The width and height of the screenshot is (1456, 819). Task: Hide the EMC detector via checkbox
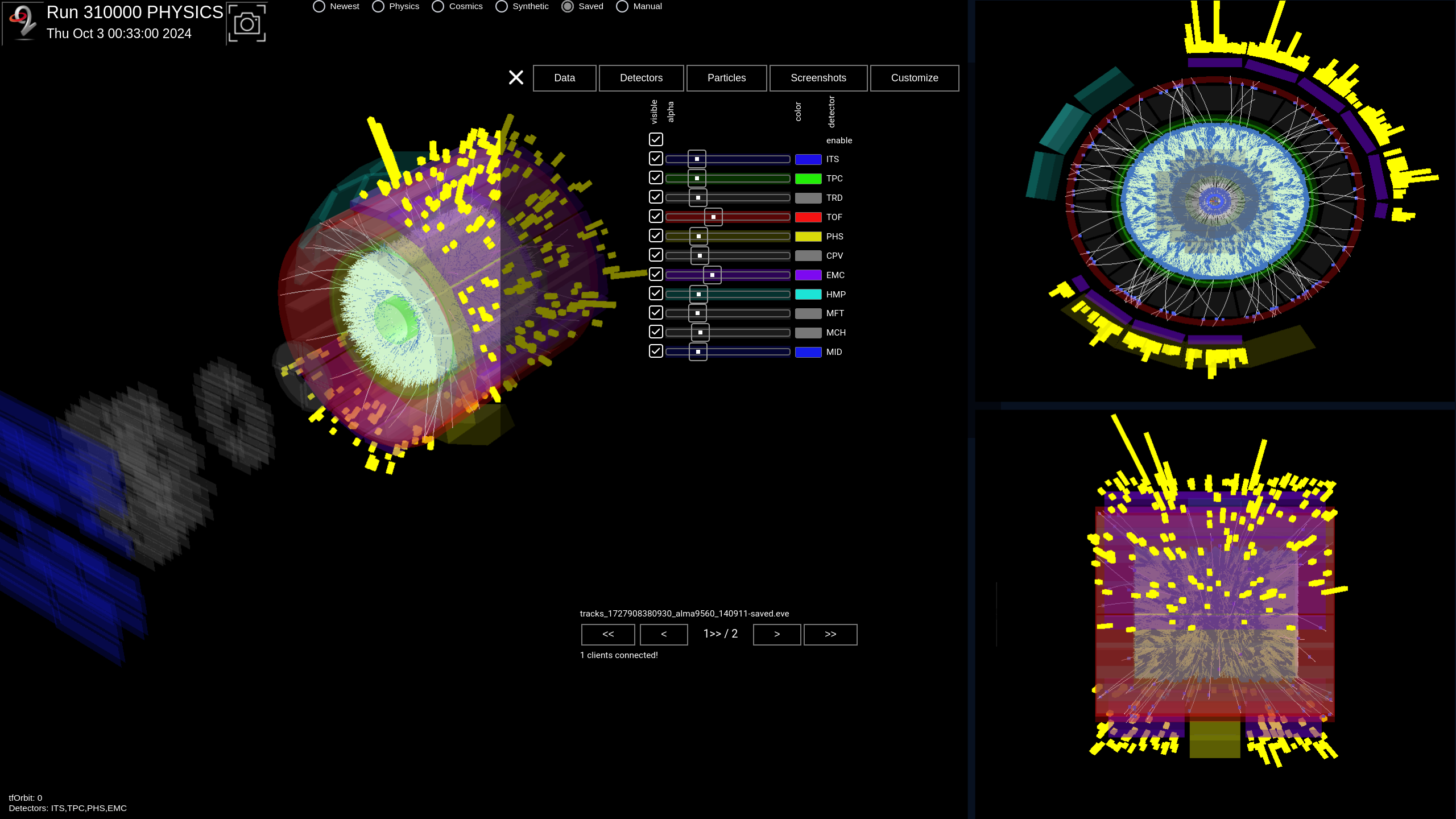coord(656,275)
